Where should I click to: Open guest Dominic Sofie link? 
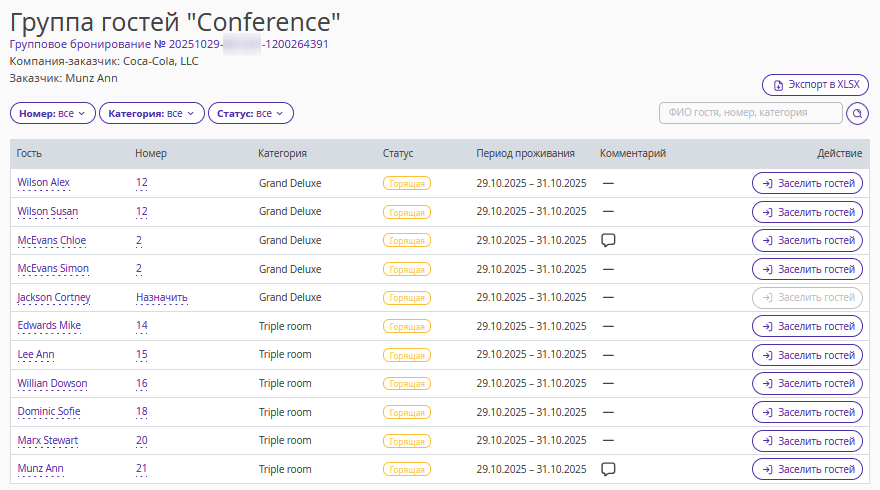[x=49, y=412]
